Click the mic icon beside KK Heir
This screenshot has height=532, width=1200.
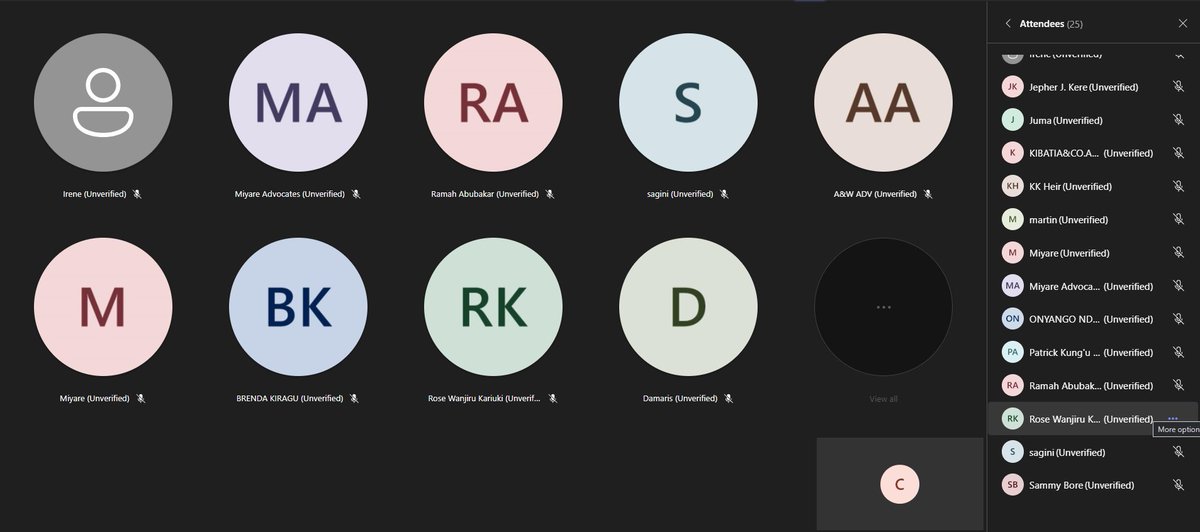click(x=1178, y=186)
